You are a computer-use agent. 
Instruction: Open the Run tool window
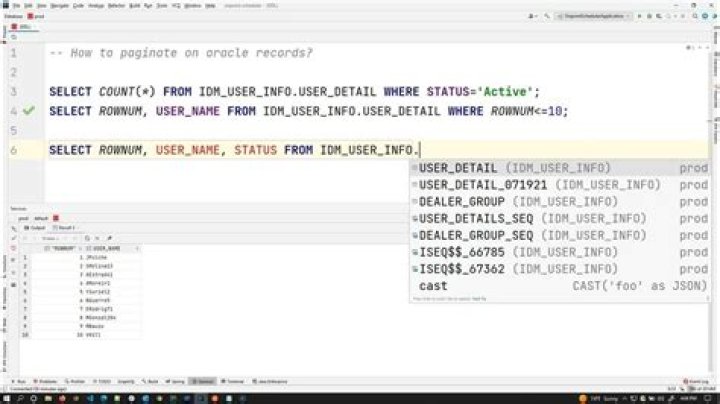click(x=18, y=381)
